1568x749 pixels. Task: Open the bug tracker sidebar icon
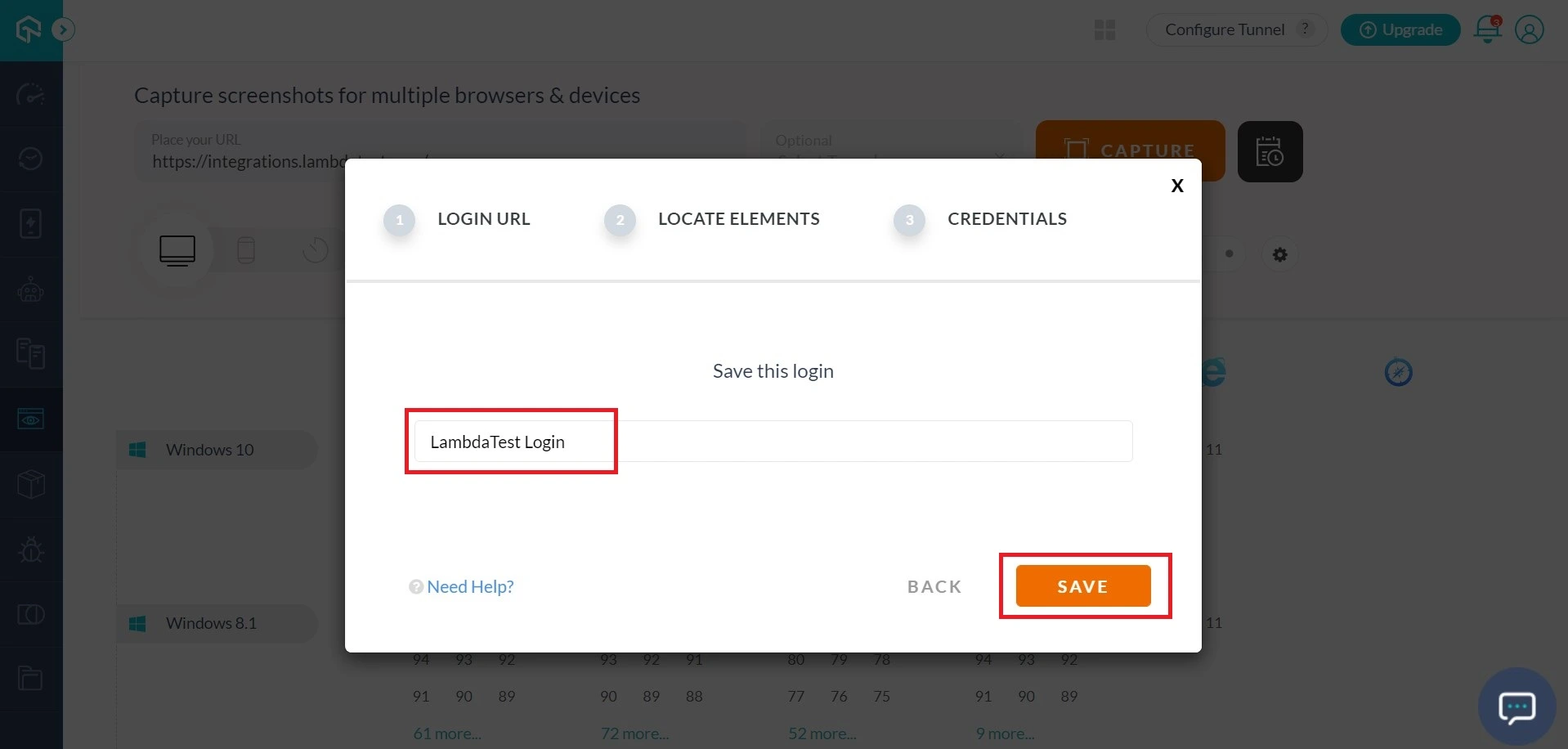[x=31, y=549]
